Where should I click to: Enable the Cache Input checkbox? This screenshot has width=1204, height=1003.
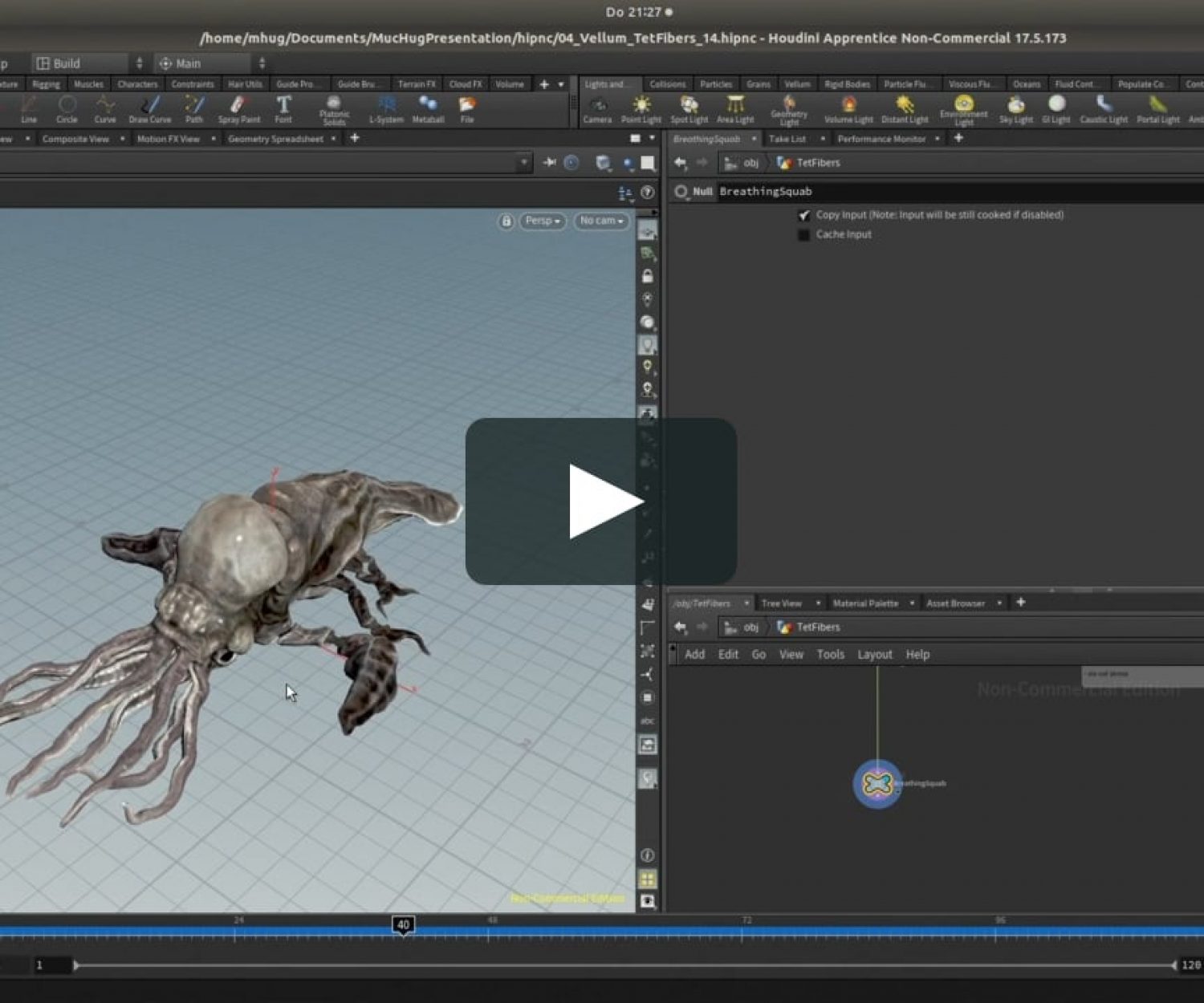803,234
